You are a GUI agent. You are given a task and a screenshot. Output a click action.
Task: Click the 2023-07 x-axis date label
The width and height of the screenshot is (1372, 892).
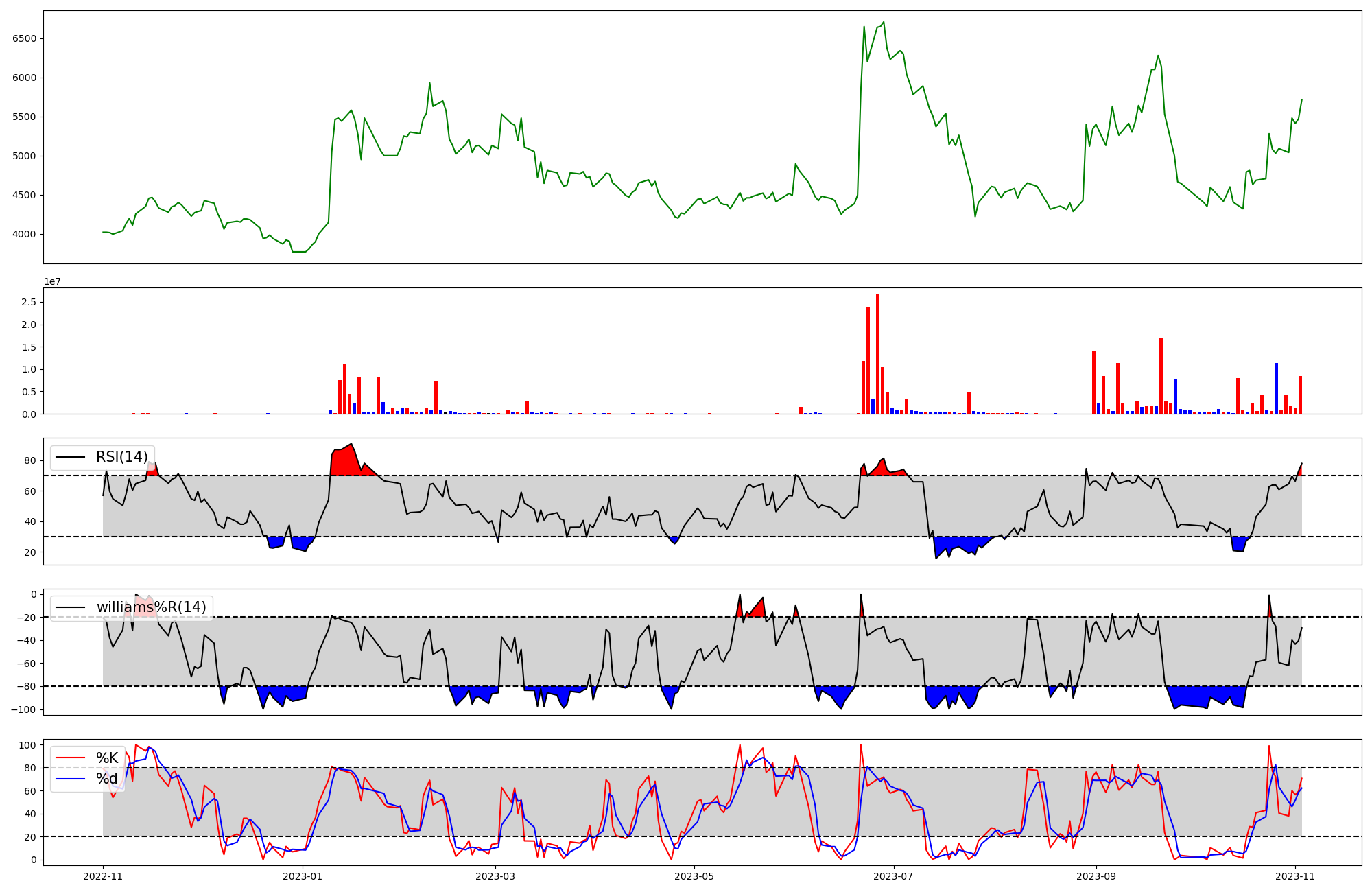[x=894, y=876]
